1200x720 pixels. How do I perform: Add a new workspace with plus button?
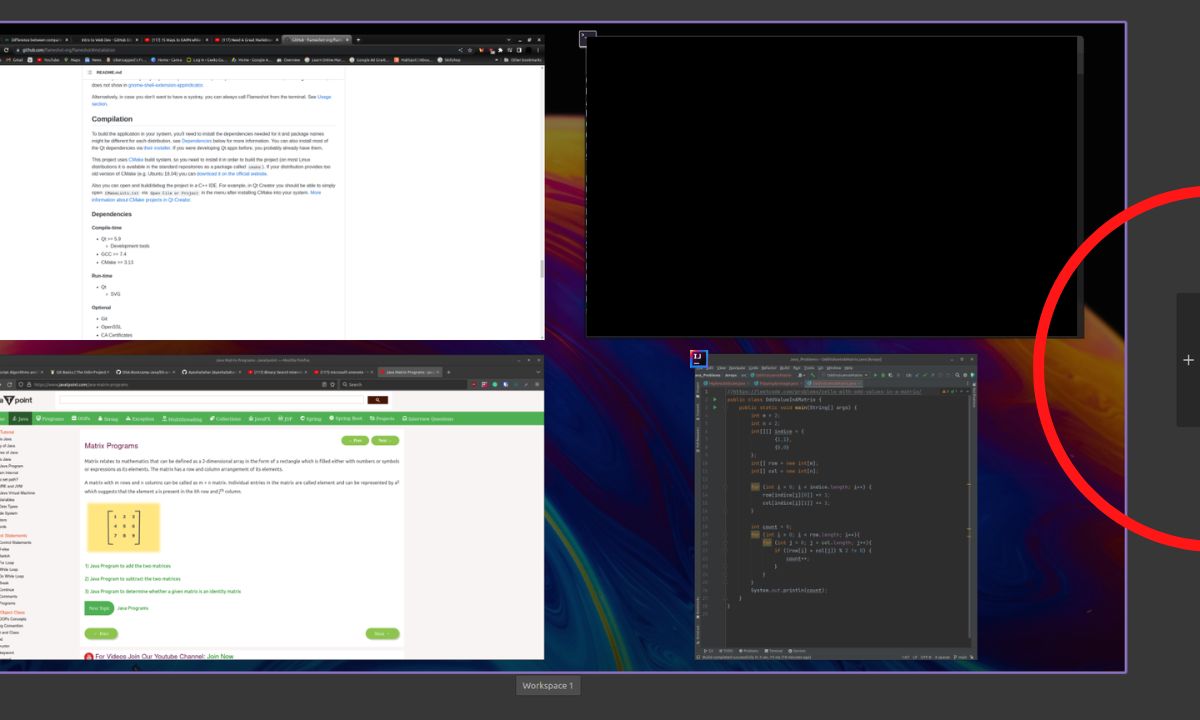(x=1188, y=360)
